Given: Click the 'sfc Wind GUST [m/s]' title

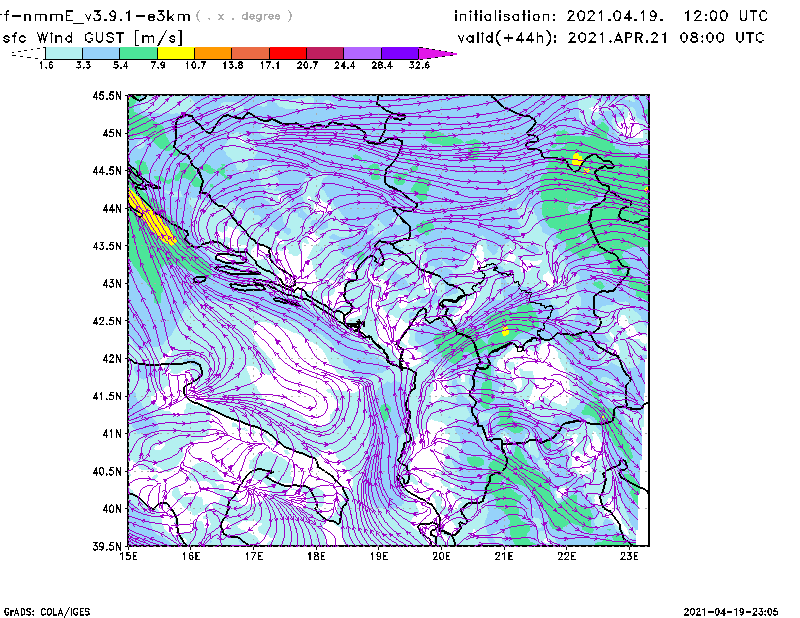Looking at the screenshot, I should 92,38.
